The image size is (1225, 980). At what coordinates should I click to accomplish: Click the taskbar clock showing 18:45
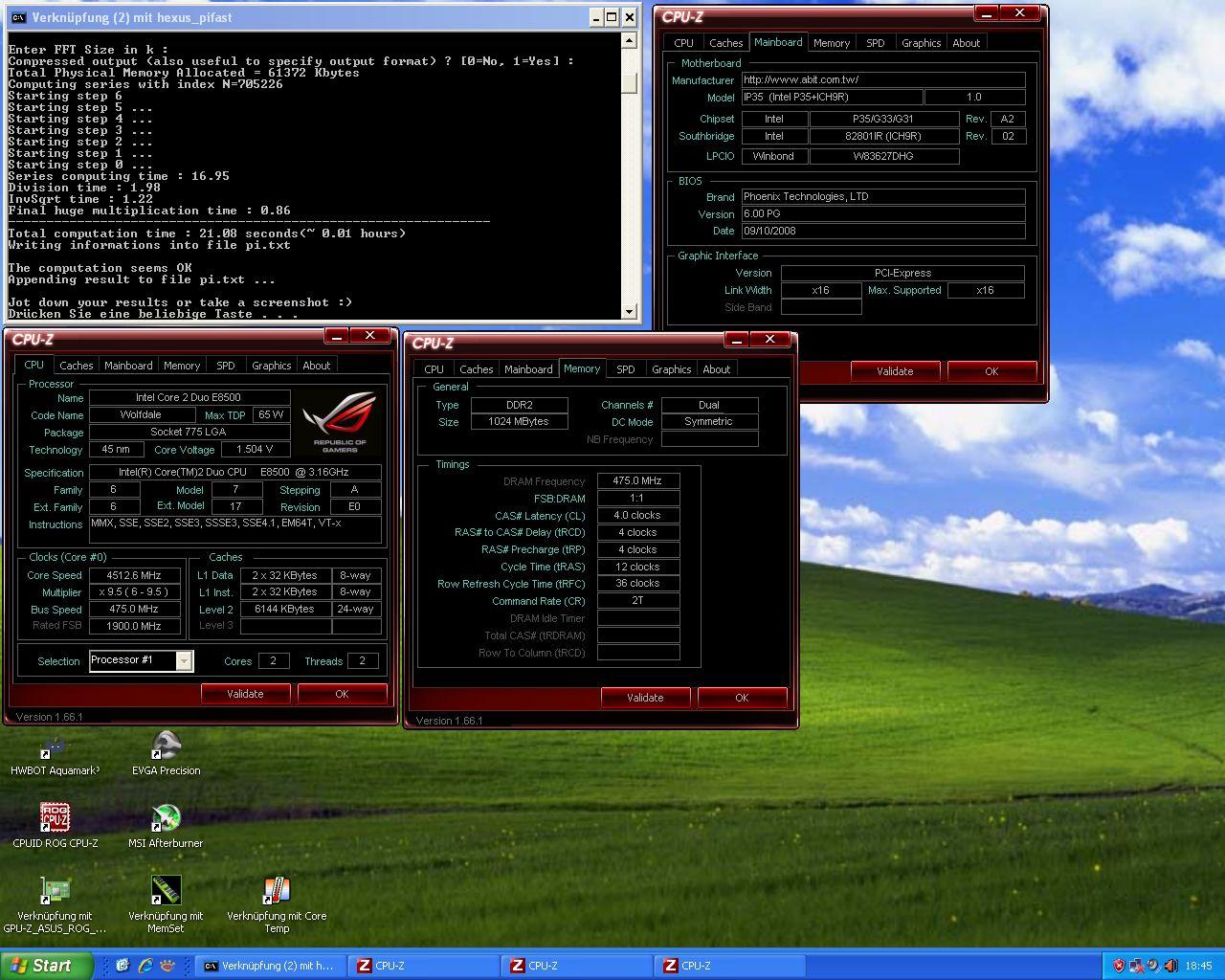coord(1198,967)
